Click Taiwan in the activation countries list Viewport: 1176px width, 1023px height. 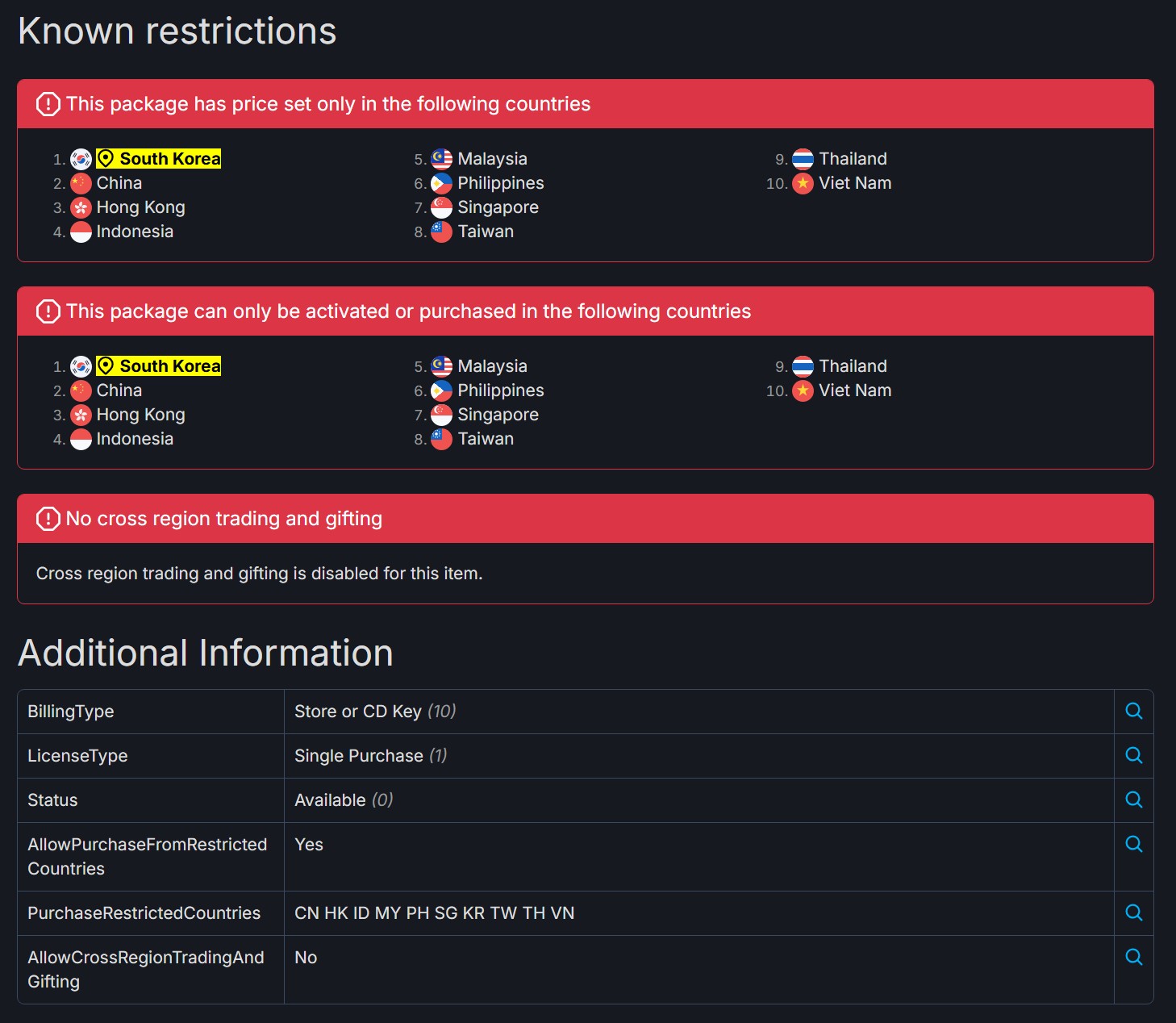pos(486,439)
